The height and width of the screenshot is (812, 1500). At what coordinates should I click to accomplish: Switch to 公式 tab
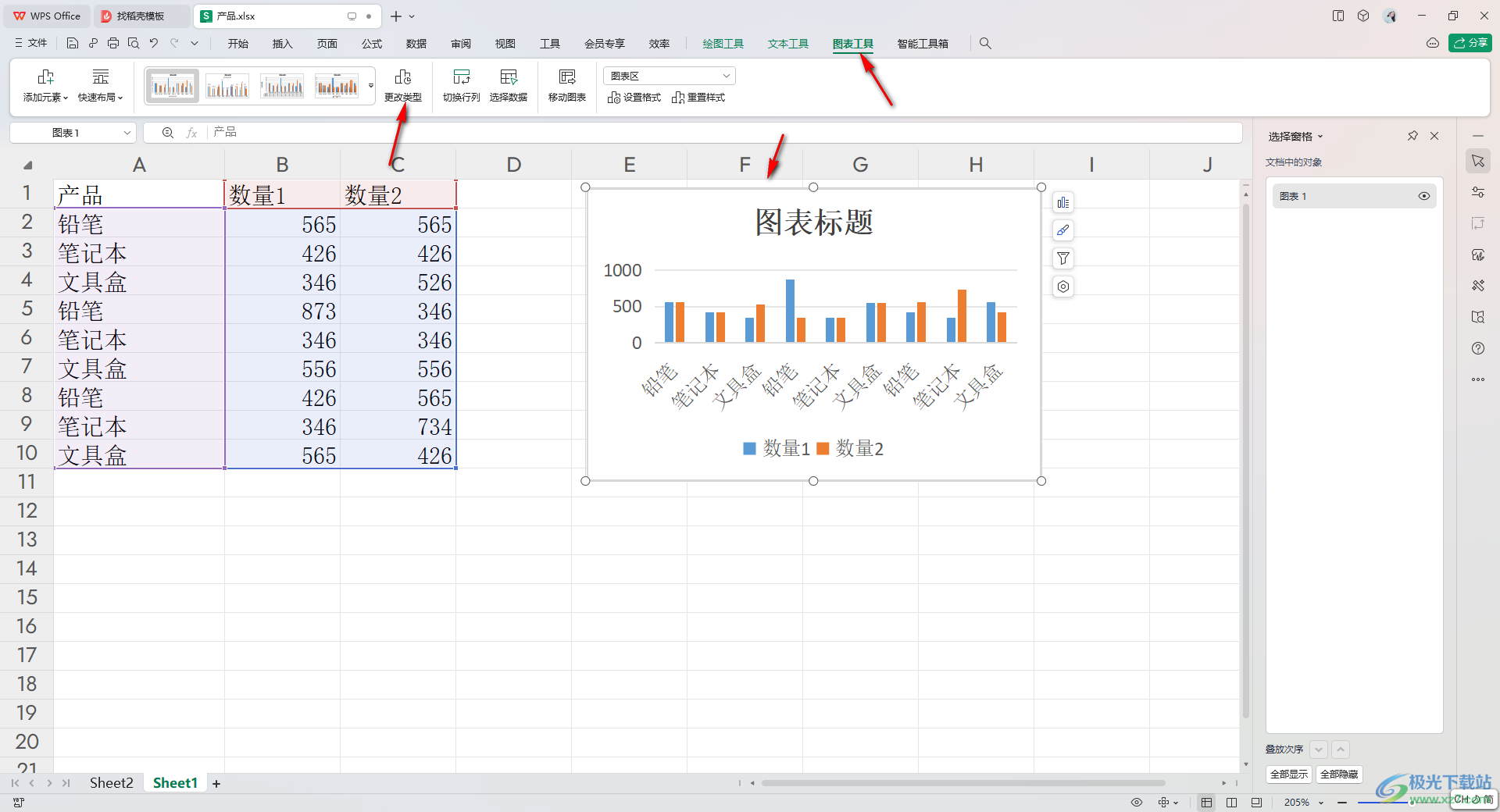pyautogui.click(x=372, y=44)
